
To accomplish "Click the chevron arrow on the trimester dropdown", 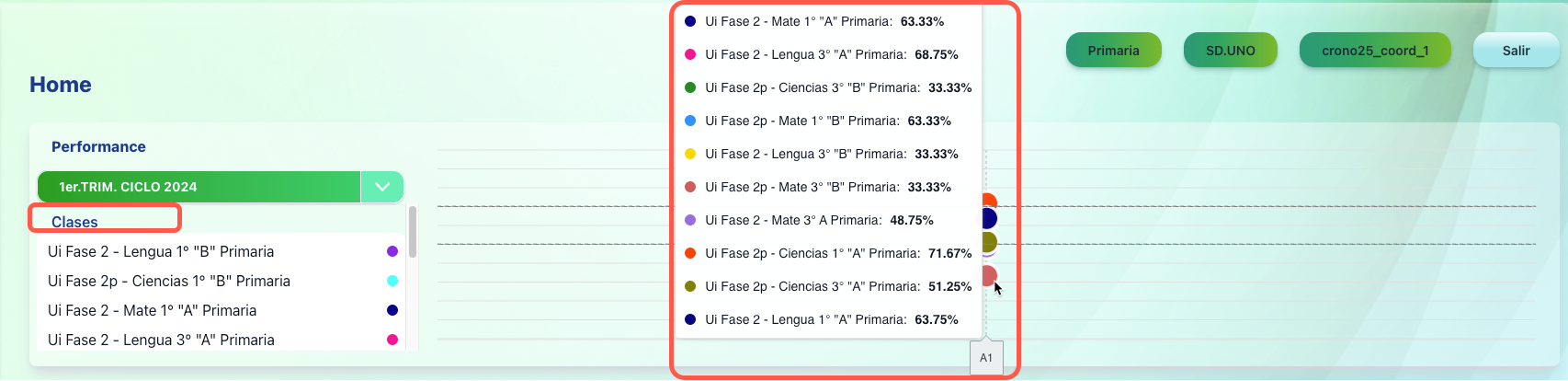I will coord(382,187).
